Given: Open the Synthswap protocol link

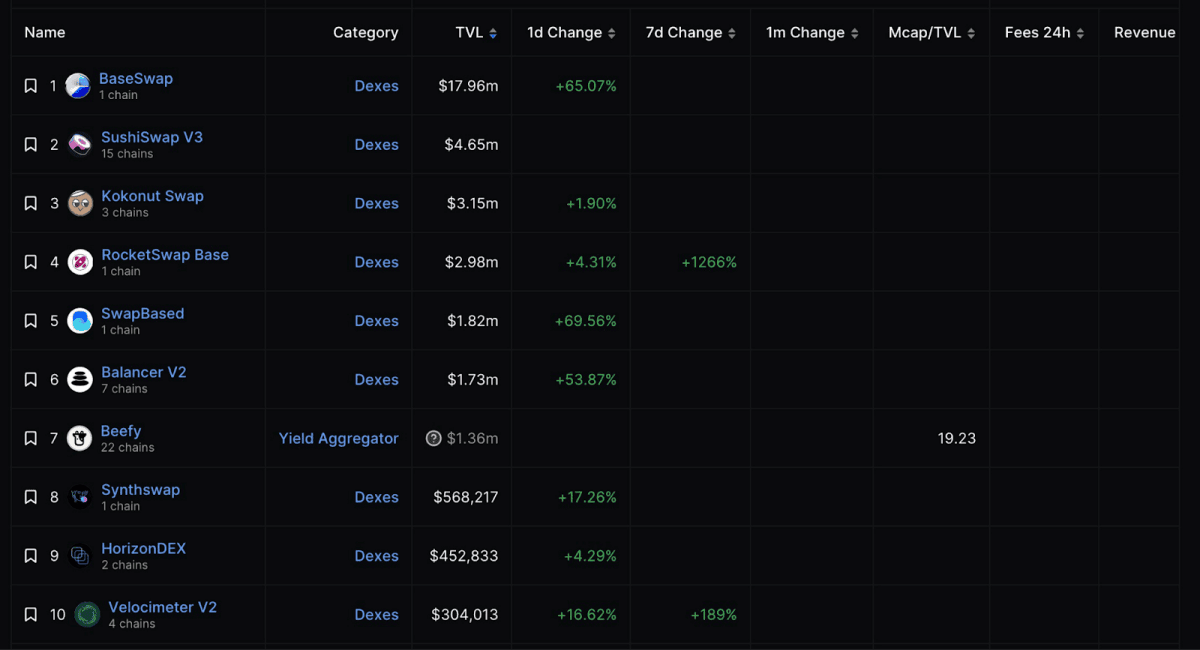Looking at the screenshot, I should 141,490.
